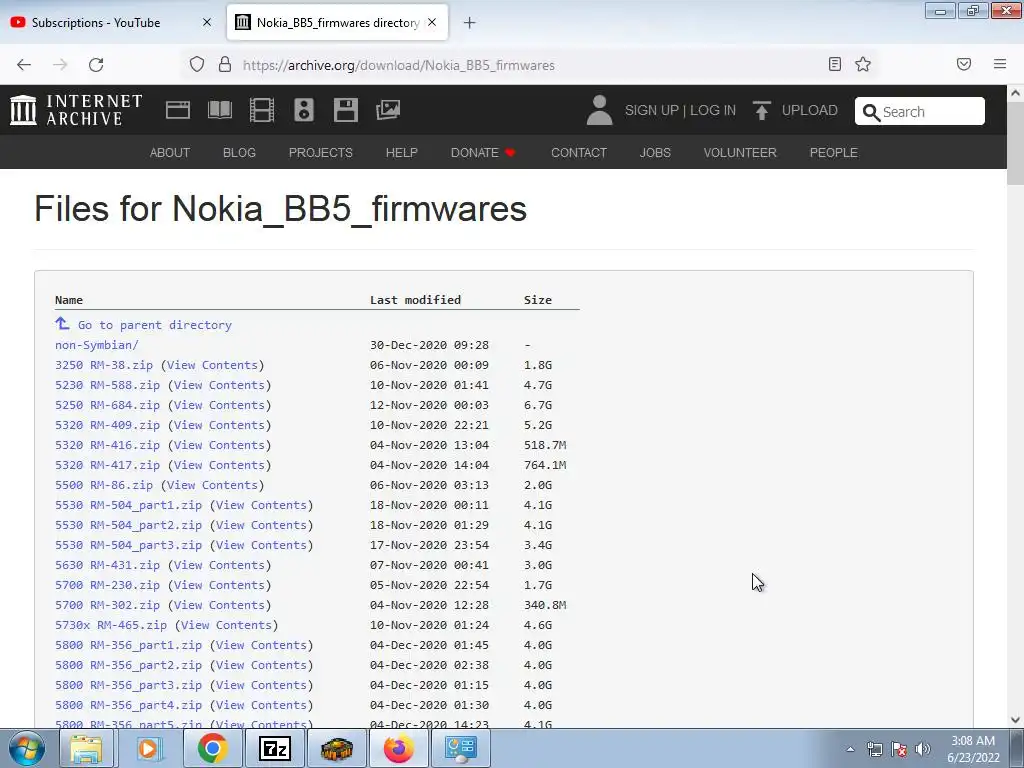Open the Images icon in header
Image resolution: width=1024 pixels, height=768 pixels.
[x=388, y=110]
